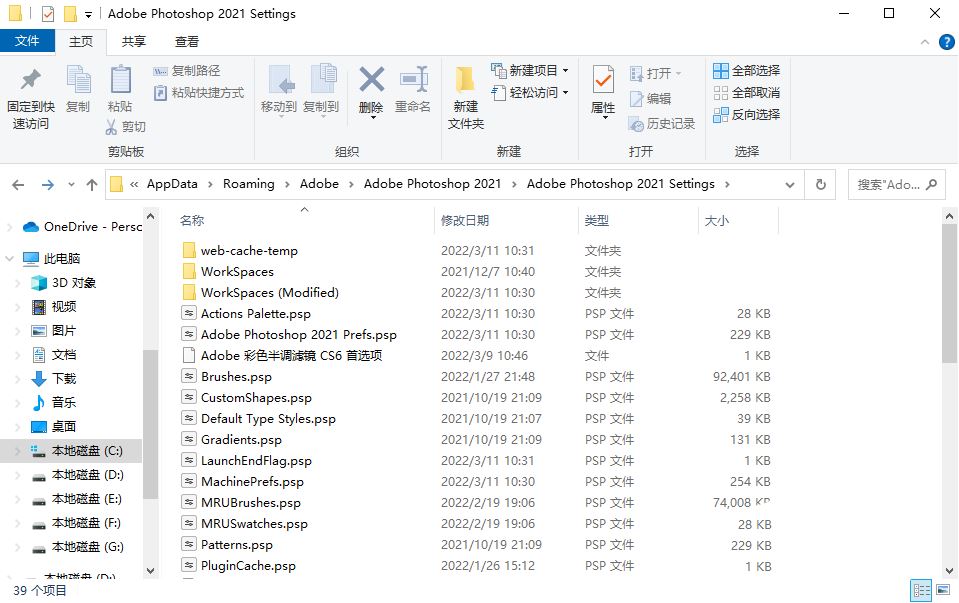
Task: Pin folder to Quick access
Action: click(31, 98)
